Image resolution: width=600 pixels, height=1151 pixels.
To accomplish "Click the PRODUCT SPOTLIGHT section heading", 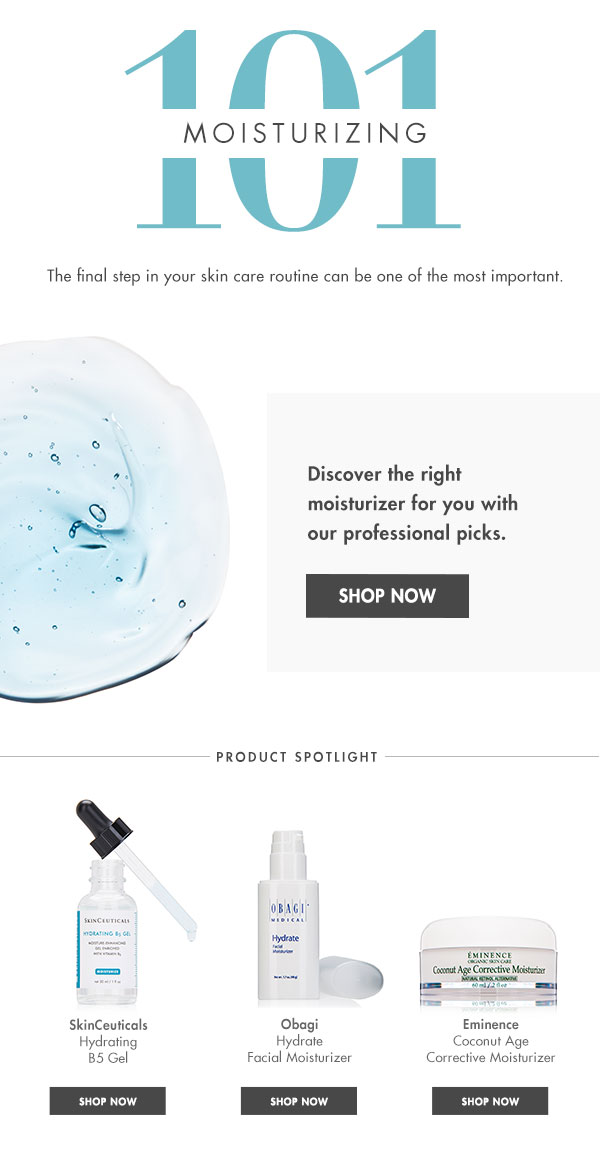I will (297, 757).
